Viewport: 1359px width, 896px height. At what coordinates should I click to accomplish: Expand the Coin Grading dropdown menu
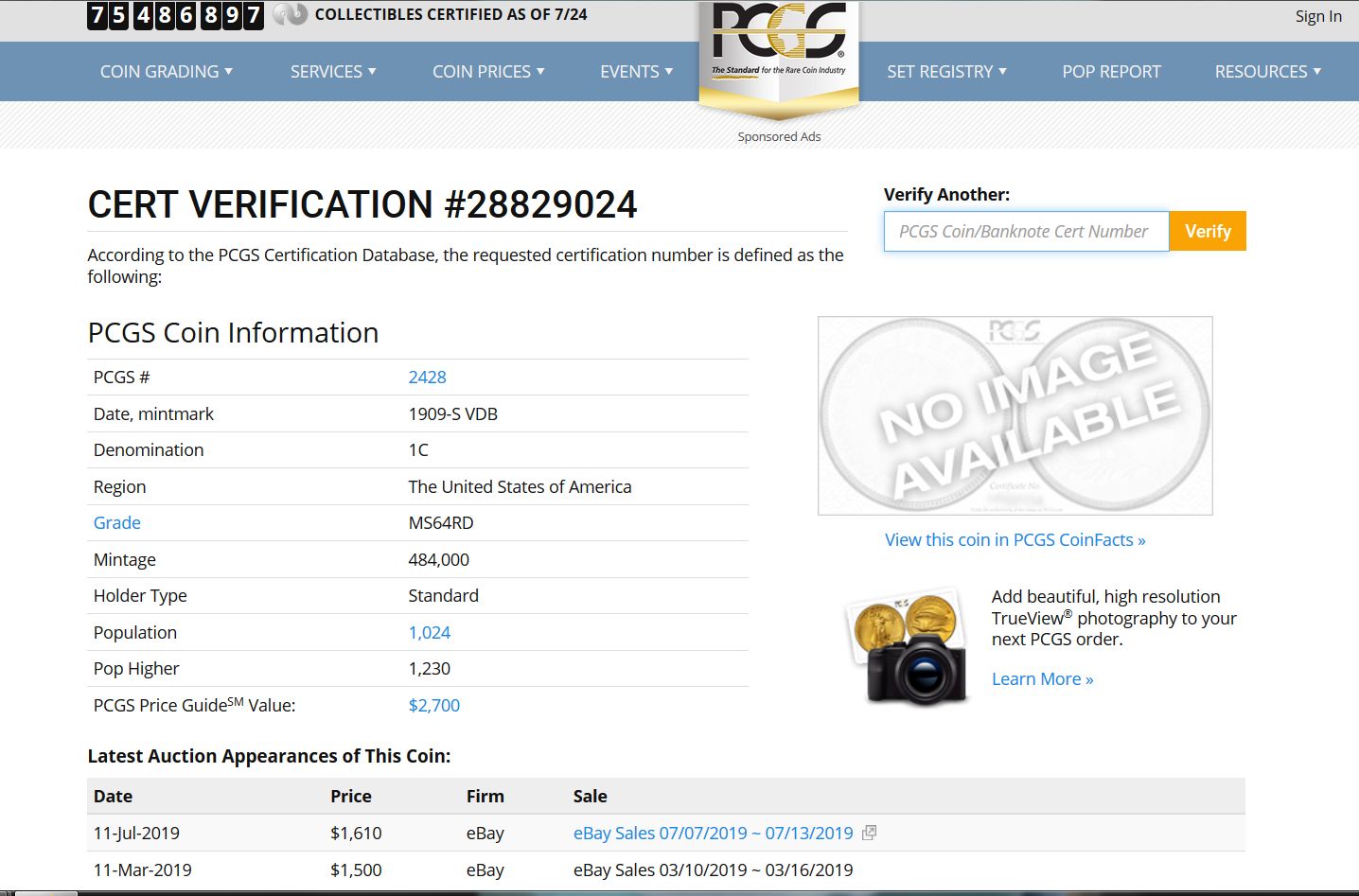click(167, 72)
